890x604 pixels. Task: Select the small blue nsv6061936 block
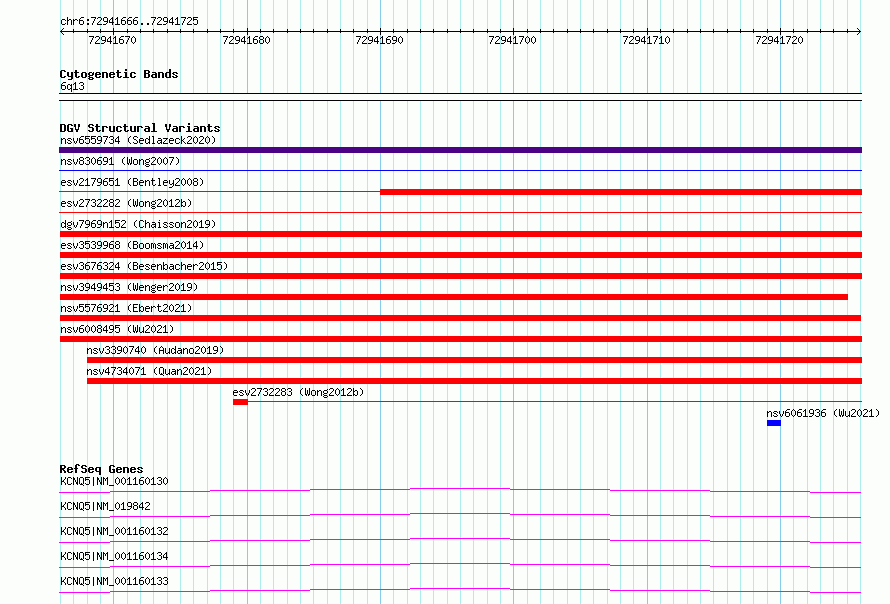click(x=774, y=423)
